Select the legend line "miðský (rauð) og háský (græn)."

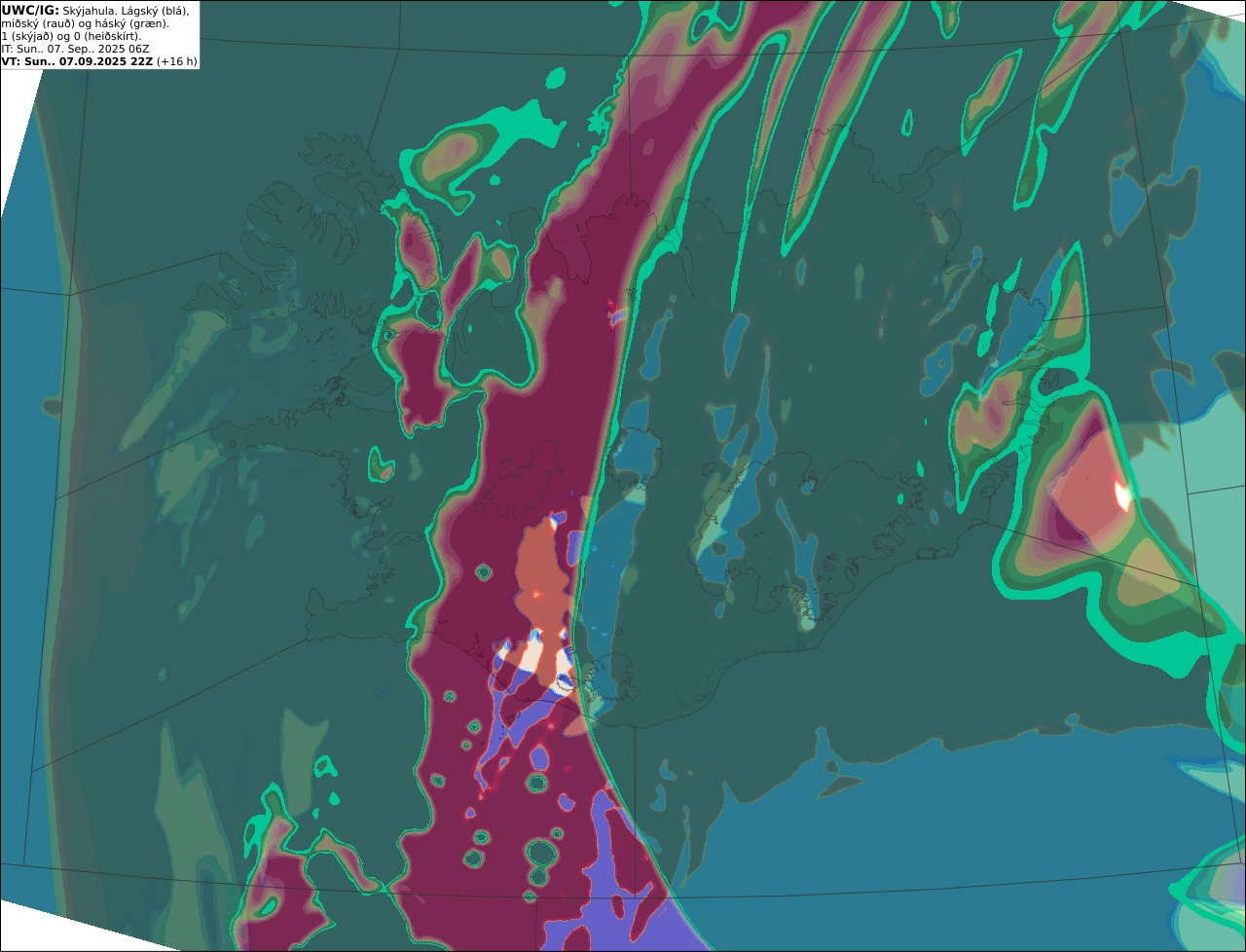click(x=85, y=22)
